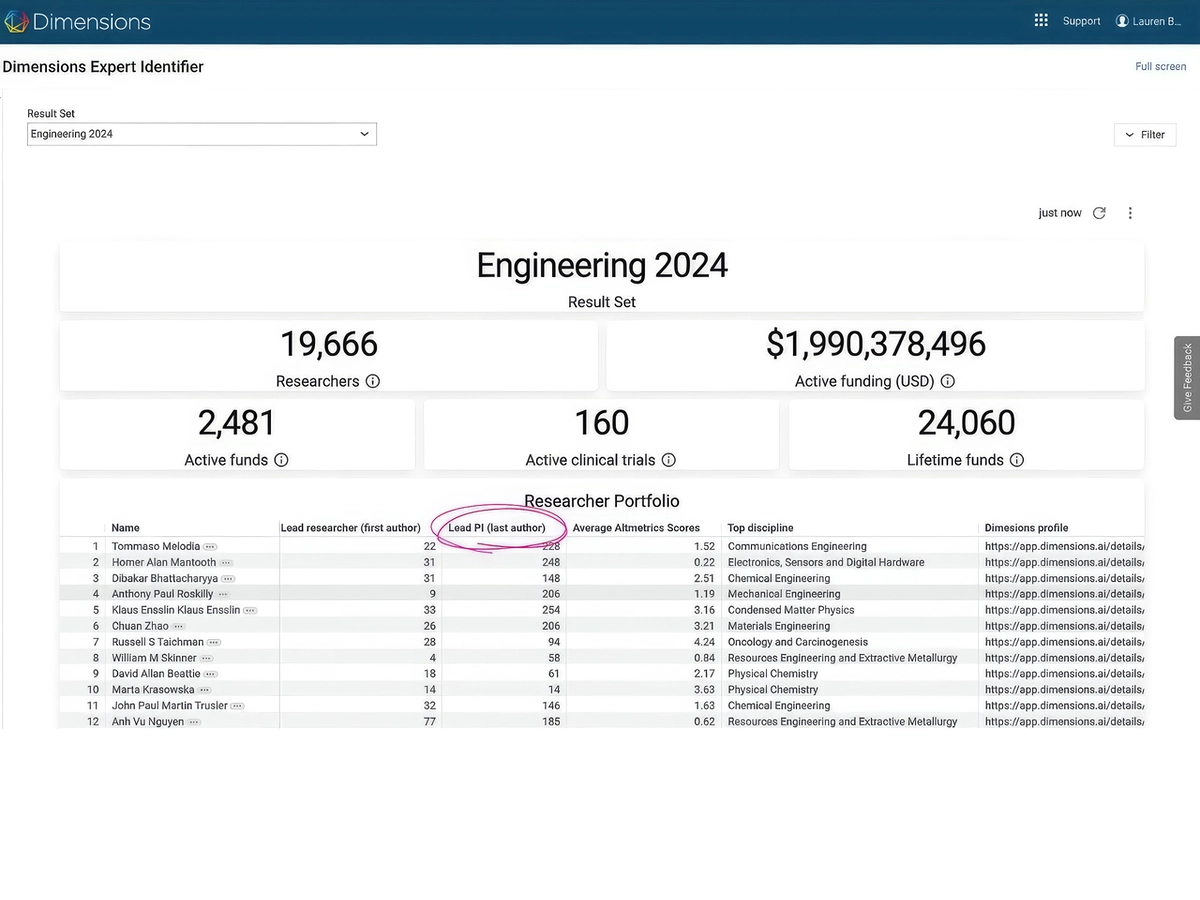Viewport: 1200px width, 900px height.
Task: Click the Dimensions logo
Action: (78, 21)
